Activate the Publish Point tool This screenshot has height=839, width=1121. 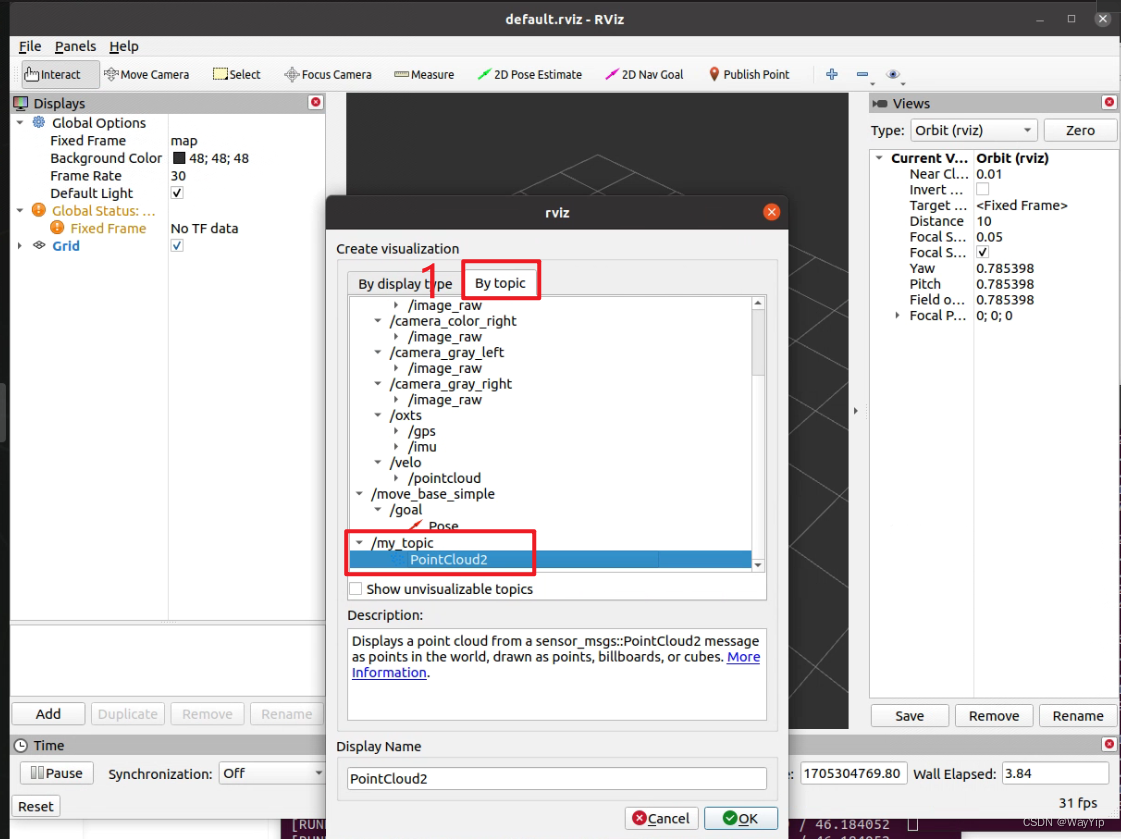[749, 73]
